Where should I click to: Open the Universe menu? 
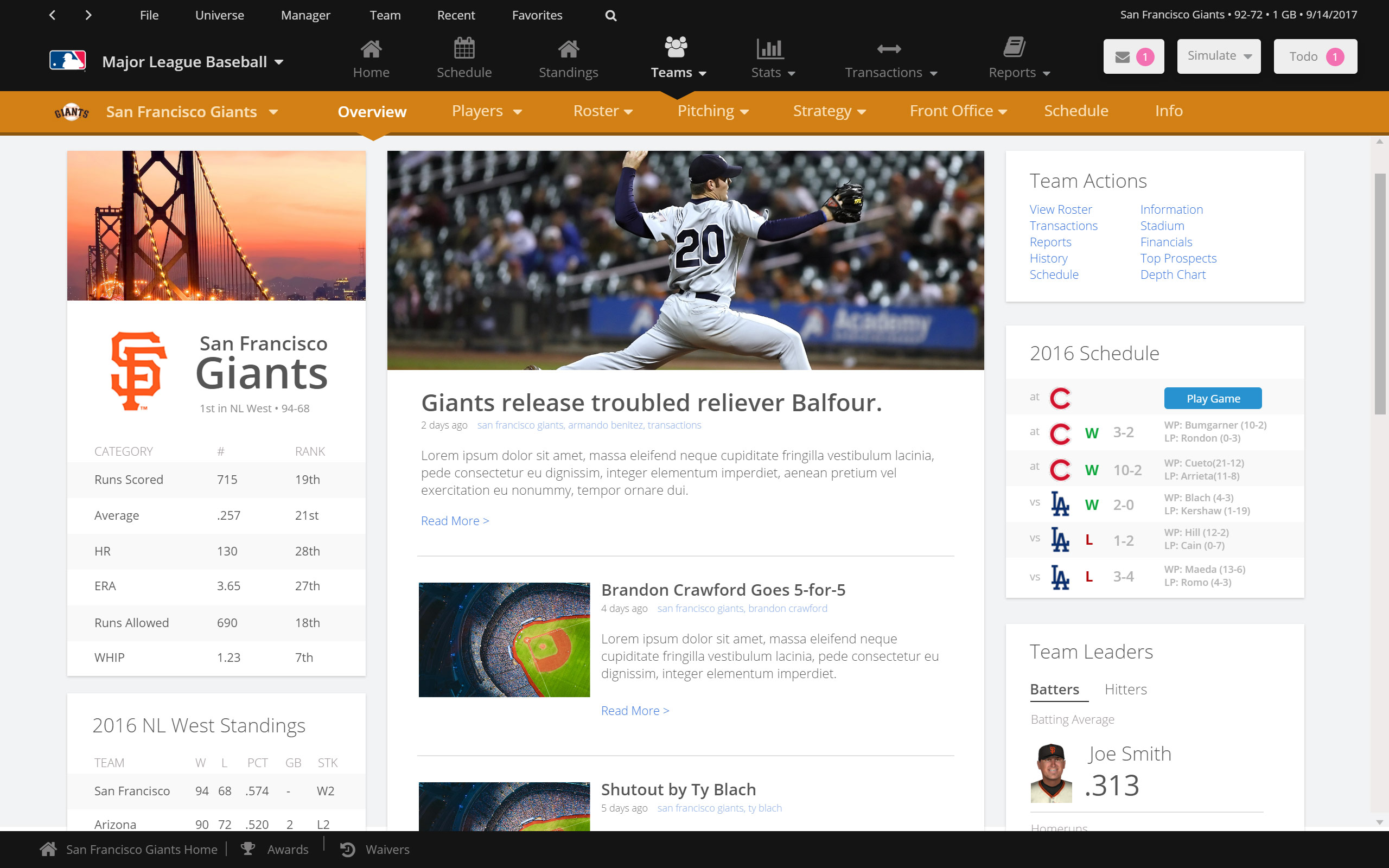pos(219,16)
